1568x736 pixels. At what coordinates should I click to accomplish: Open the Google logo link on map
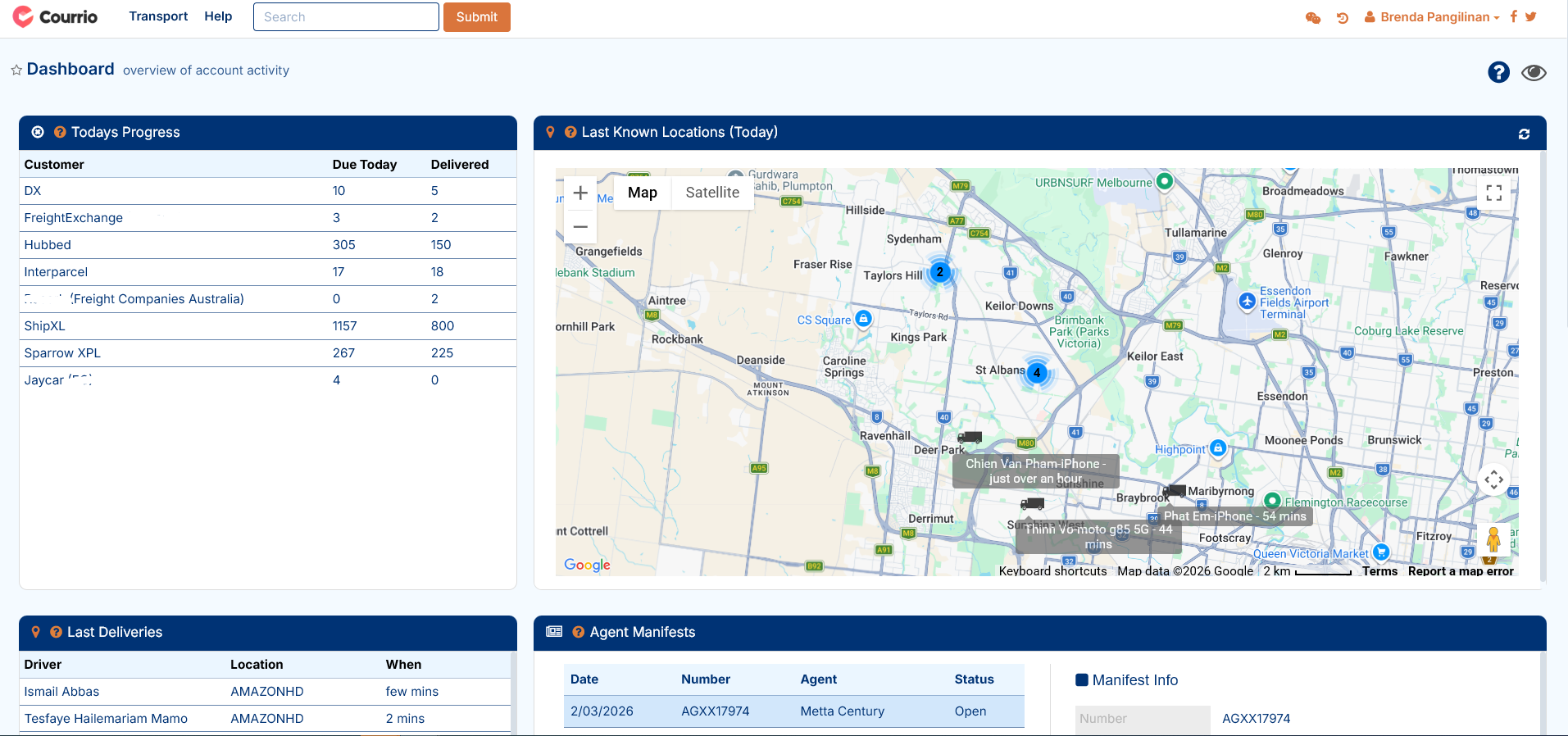pos(587,565)
